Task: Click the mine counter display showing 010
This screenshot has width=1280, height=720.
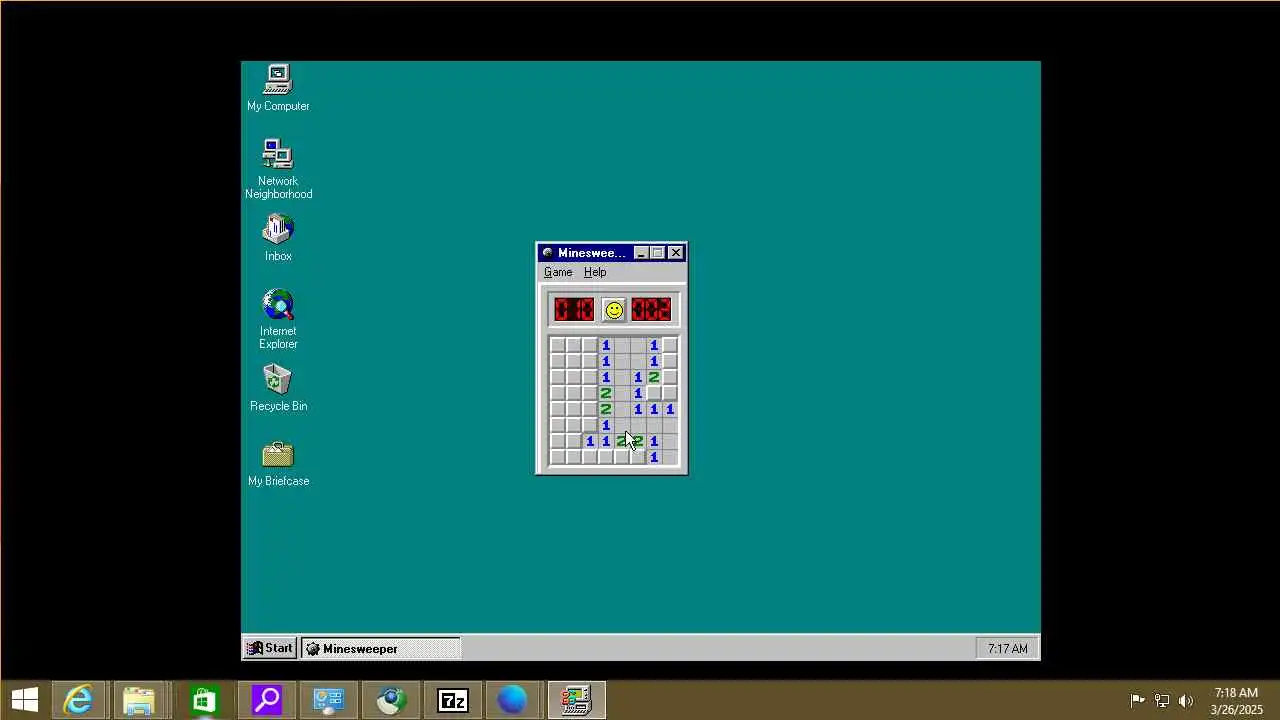Action: (x=574, y=310)
